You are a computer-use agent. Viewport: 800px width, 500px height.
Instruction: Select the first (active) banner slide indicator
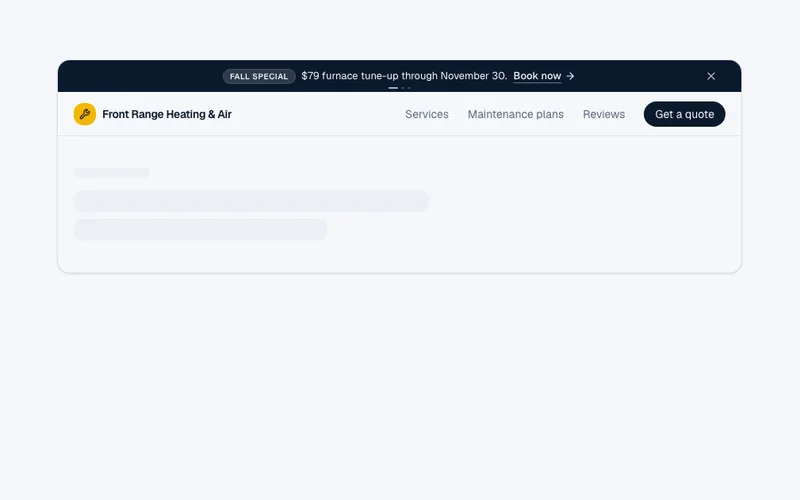tap(393, 88)
